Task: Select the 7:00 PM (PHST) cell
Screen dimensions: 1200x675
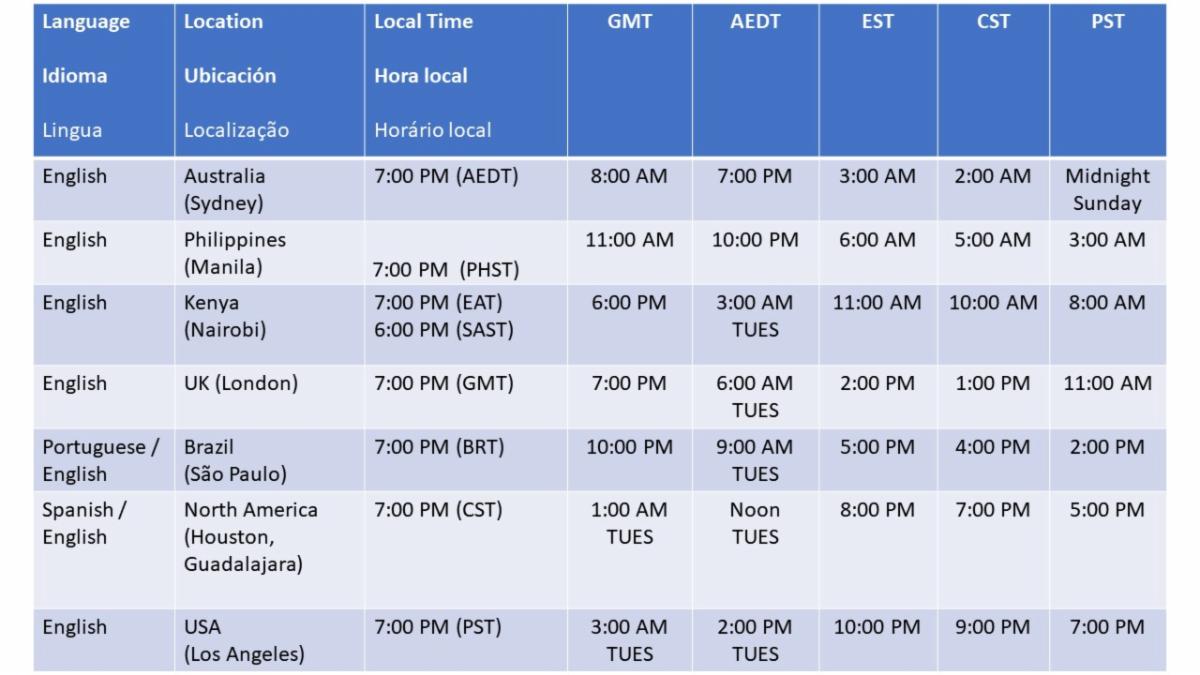Action: click(x=446, y=270)
